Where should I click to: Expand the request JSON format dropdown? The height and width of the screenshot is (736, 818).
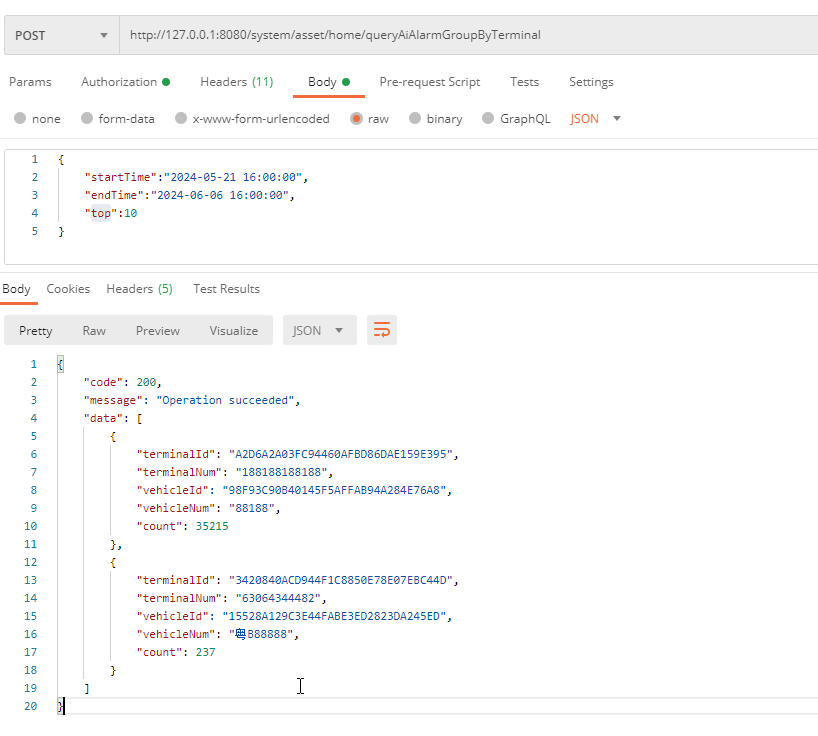coord(596,119)
